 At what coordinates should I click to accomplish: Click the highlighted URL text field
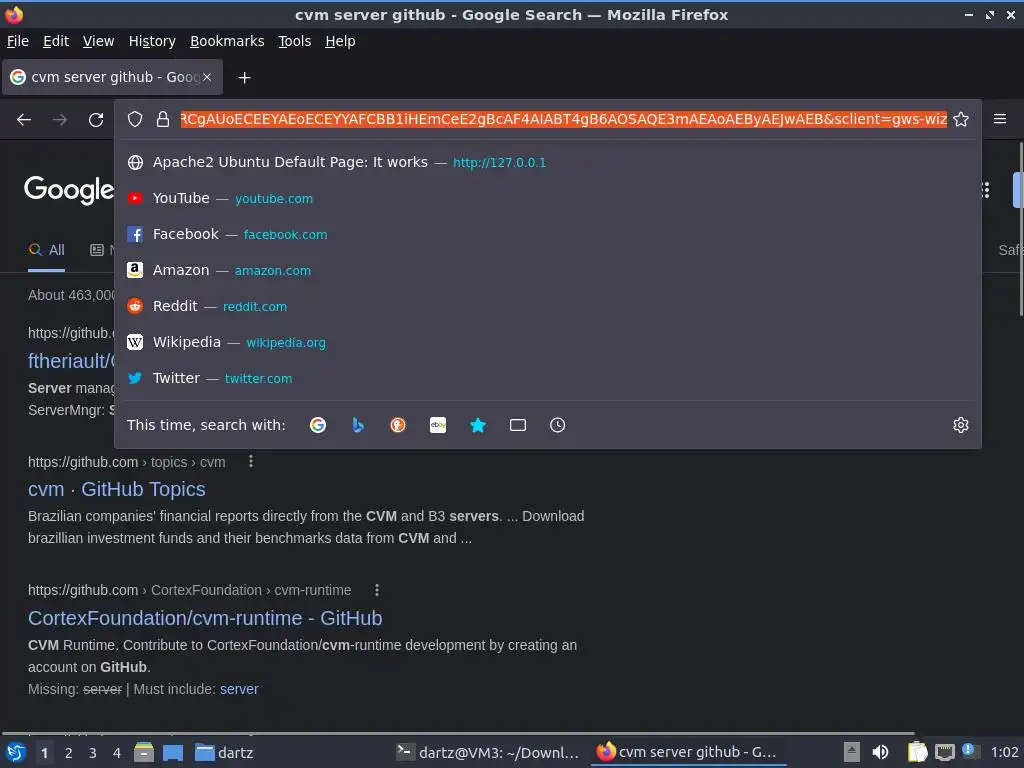(564, 119)
